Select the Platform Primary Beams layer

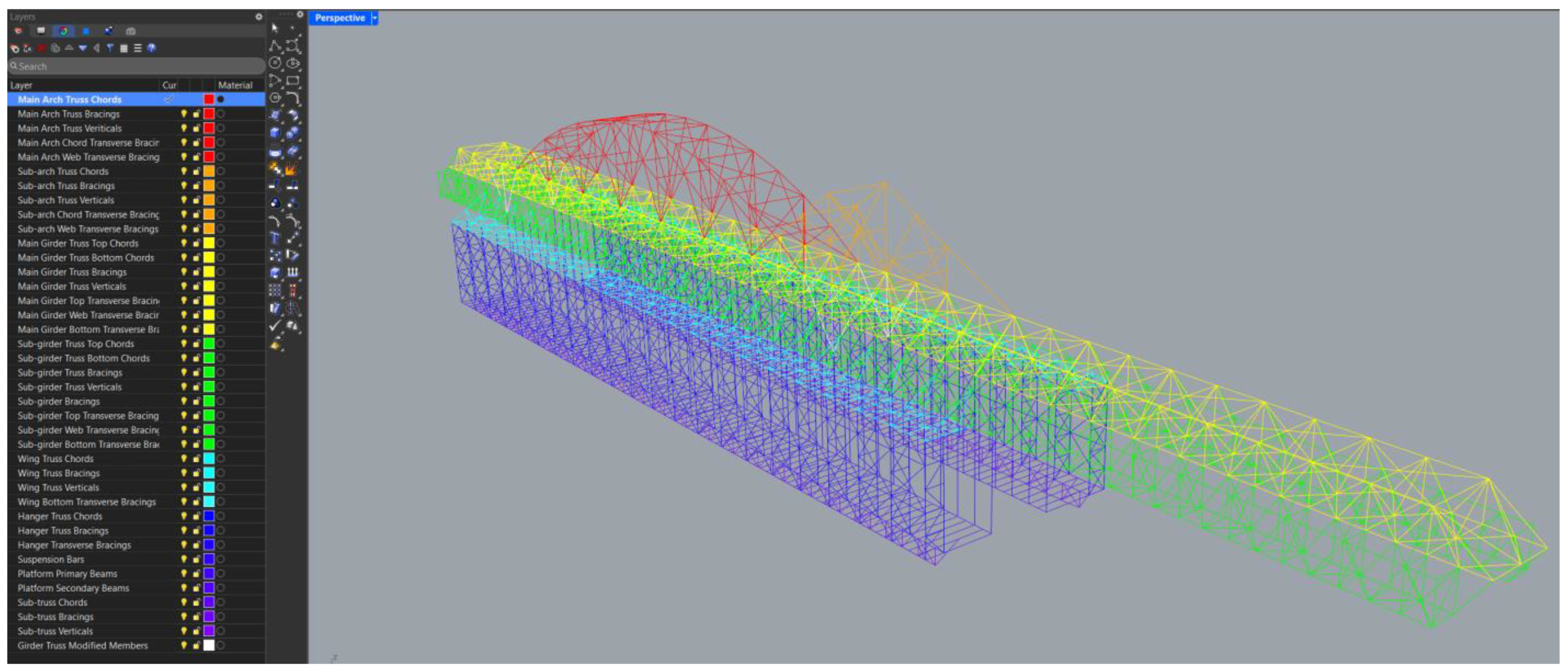[x=67, y=574]
